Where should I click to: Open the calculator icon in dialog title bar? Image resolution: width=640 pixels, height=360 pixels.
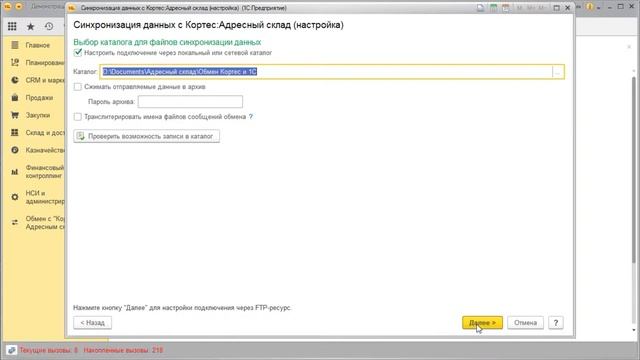tap(493, 8)
